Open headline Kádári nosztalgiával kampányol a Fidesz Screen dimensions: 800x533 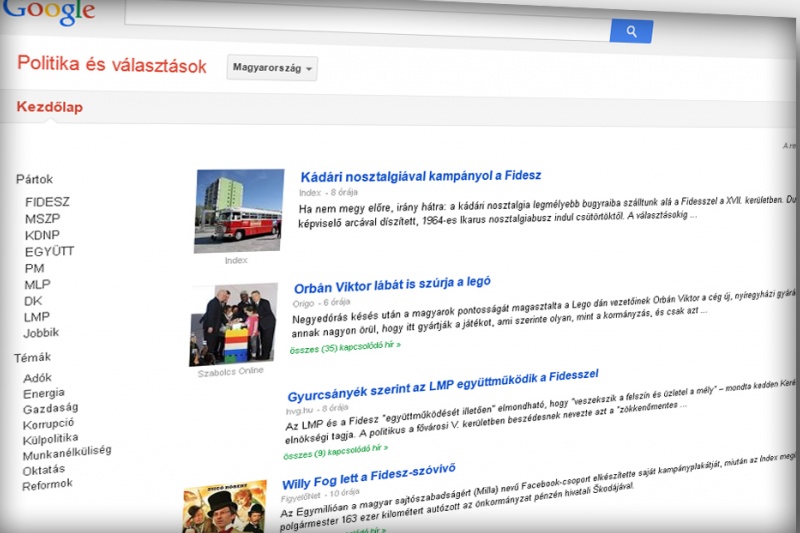tap(421, 176)
